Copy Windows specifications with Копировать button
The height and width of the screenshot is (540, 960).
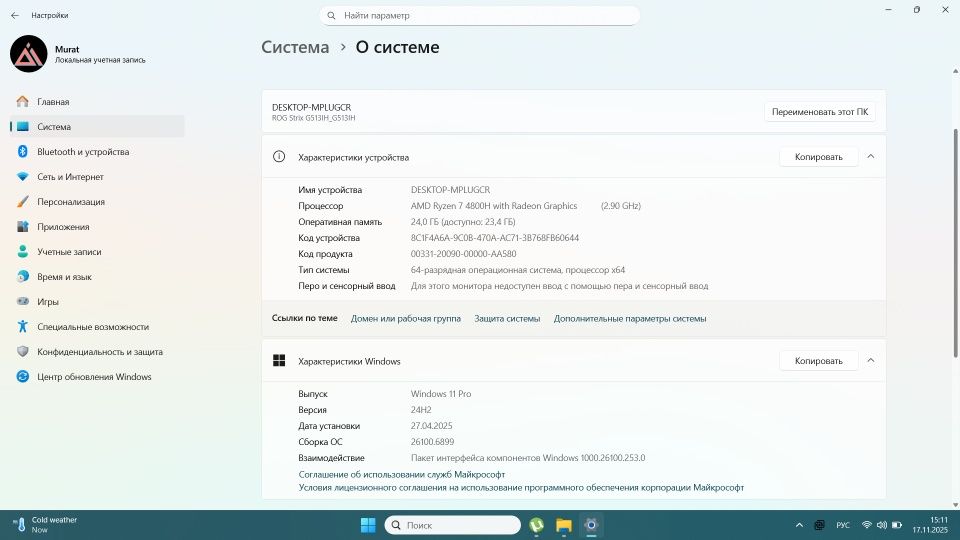[819, 361]
